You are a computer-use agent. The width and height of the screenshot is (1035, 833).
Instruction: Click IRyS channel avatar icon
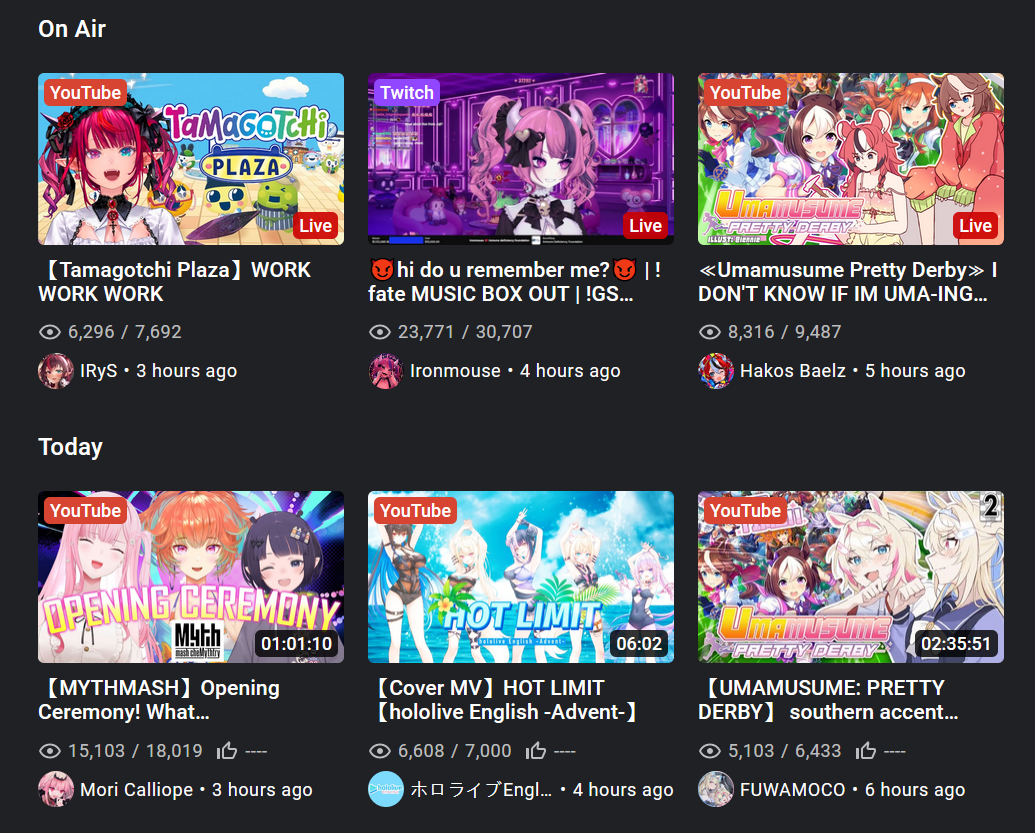tap(55, 371)
